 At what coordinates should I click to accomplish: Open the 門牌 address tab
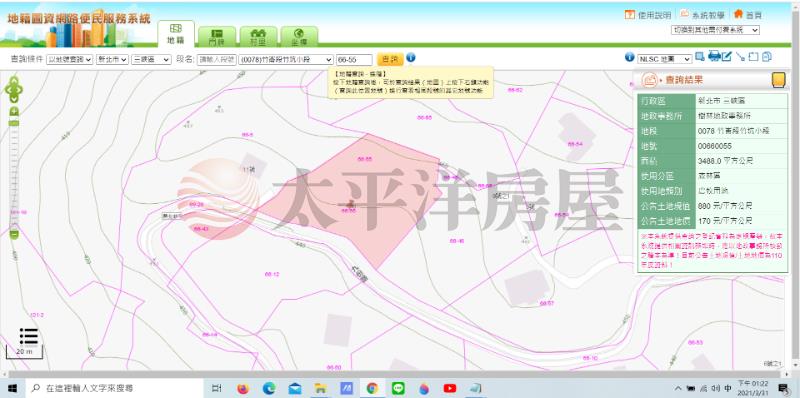217,36
